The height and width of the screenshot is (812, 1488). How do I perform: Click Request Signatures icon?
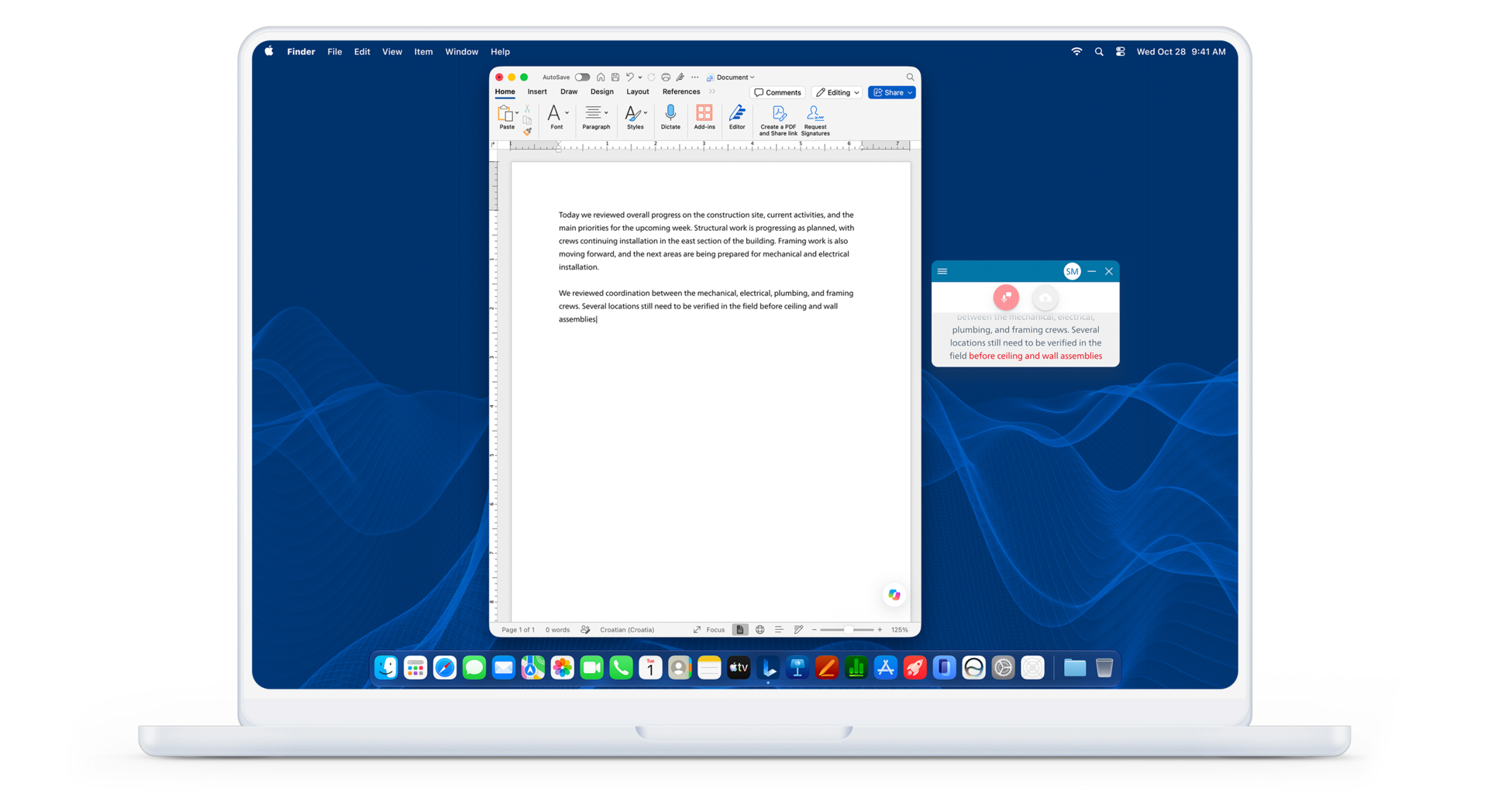pyautogui.click(x=815, y=121)
